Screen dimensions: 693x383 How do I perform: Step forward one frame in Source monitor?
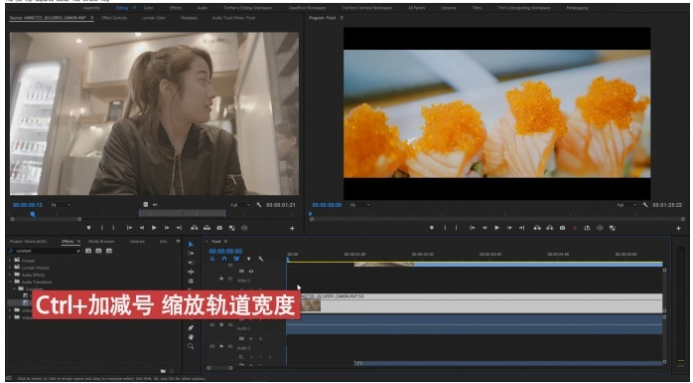(167, 228)
